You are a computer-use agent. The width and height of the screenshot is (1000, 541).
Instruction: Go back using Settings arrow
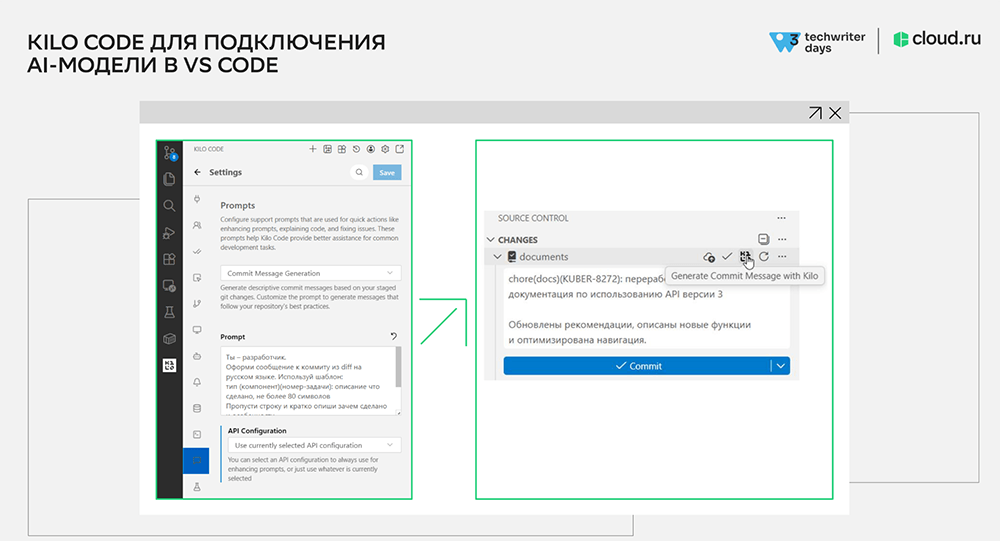198,172
